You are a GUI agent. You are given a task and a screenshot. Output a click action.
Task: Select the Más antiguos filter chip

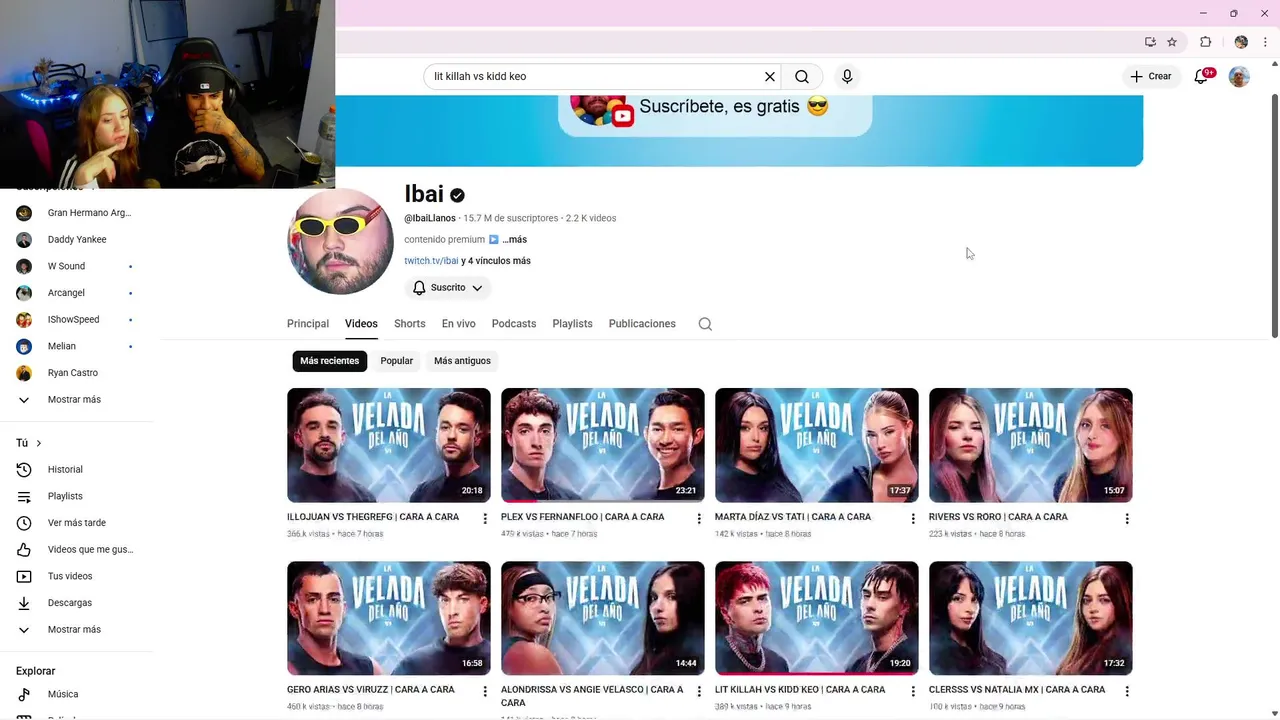click(x=462, y=361)
